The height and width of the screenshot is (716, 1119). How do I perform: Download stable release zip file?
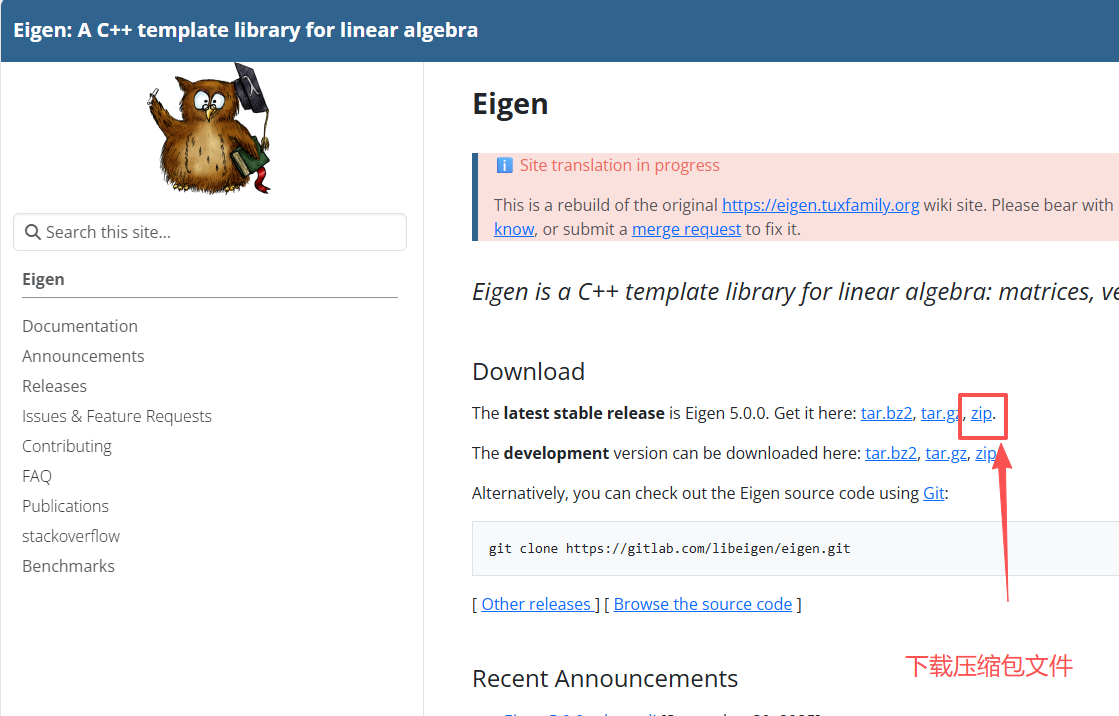click(x=981, y=413)
